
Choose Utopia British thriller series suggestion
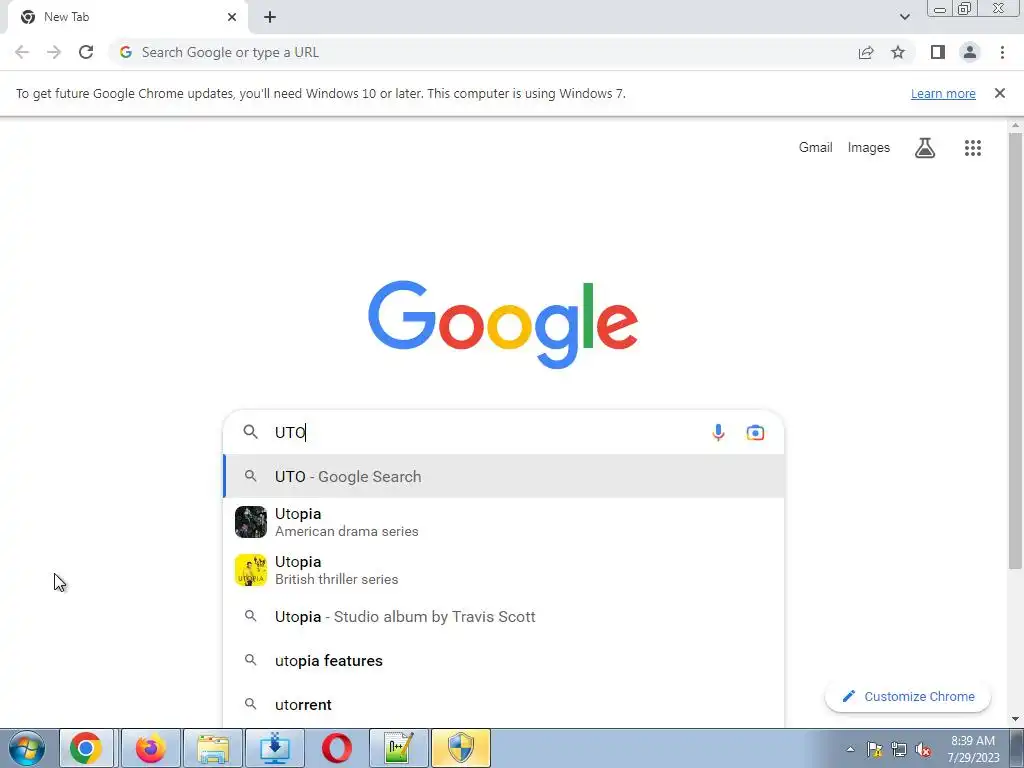pos(504,570)
